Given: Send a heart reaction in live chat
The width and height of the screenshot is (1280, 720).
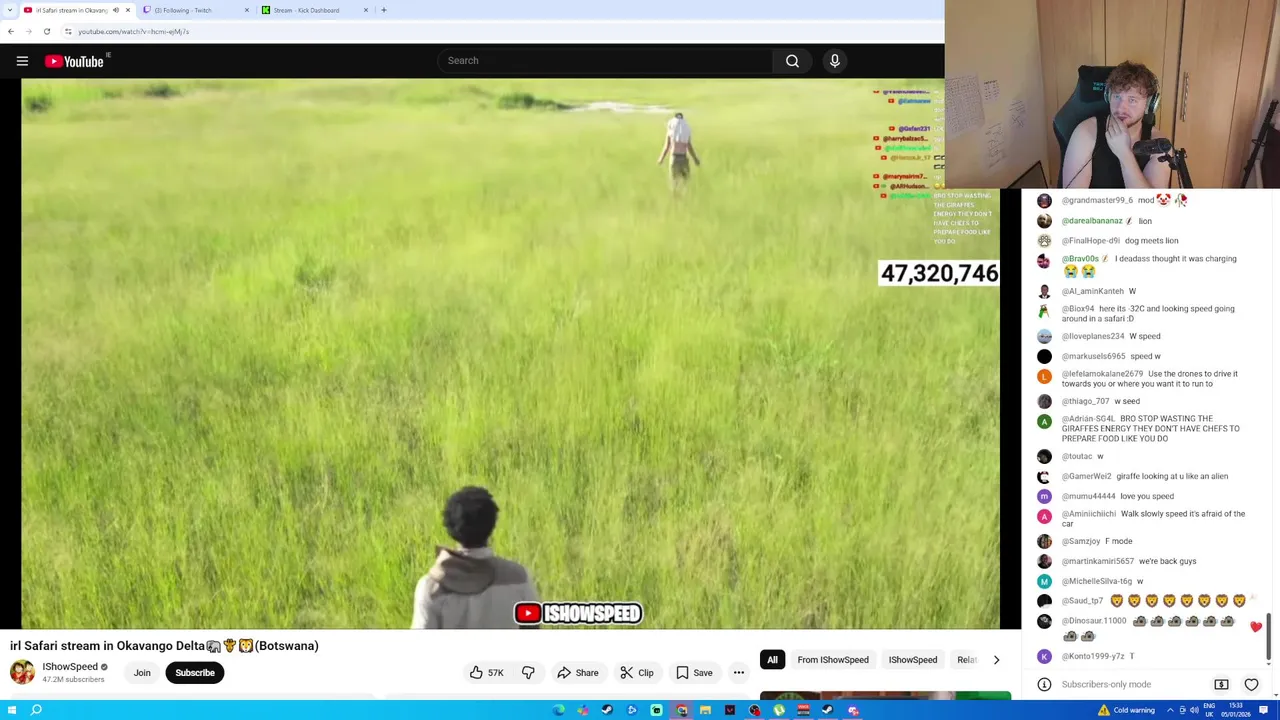Looking at the screenshot, I should pyautogui.click(x=1251, y=685).
